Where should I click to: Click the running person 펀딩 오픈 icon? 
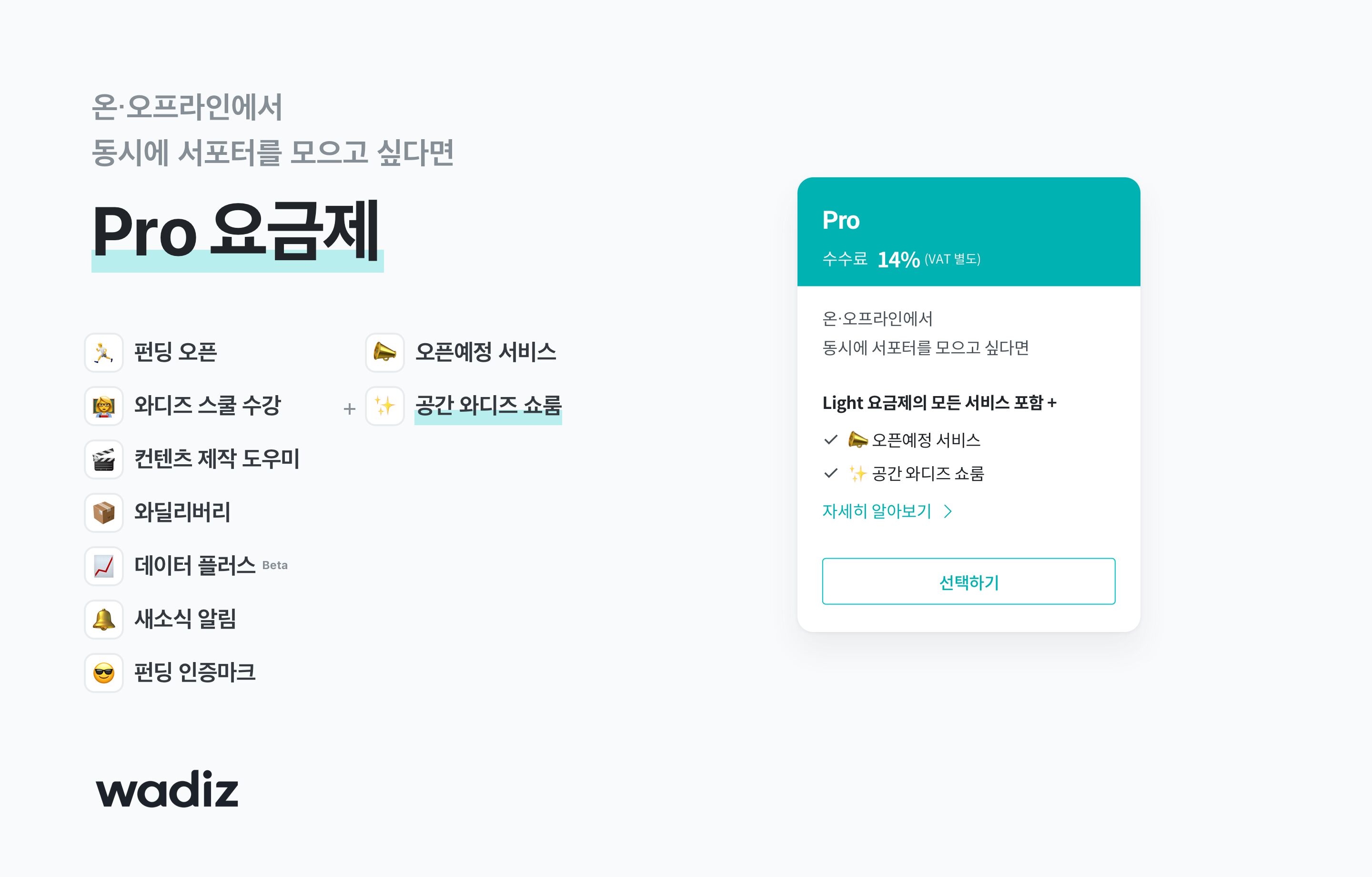tap(104, 352)
